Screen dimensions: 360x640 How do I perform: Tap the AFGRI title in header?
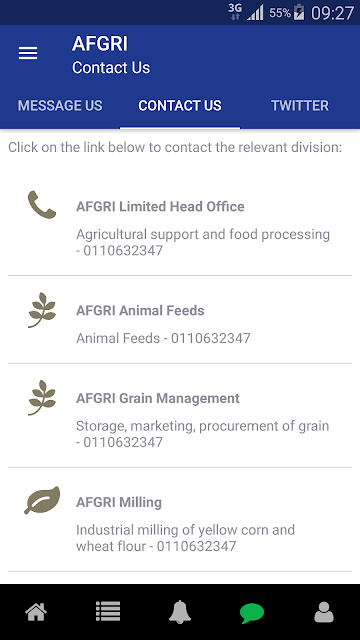(100, 44)
